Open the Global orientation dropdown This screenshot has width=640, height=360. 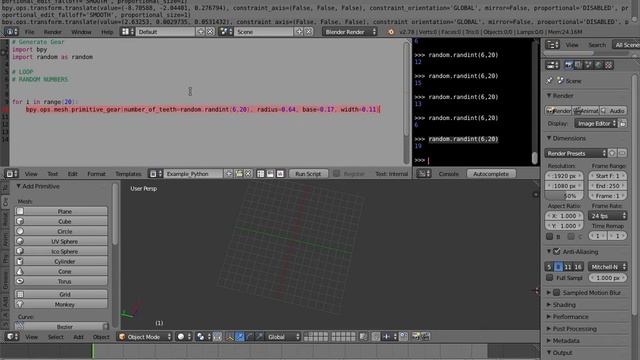coord(283,337)
